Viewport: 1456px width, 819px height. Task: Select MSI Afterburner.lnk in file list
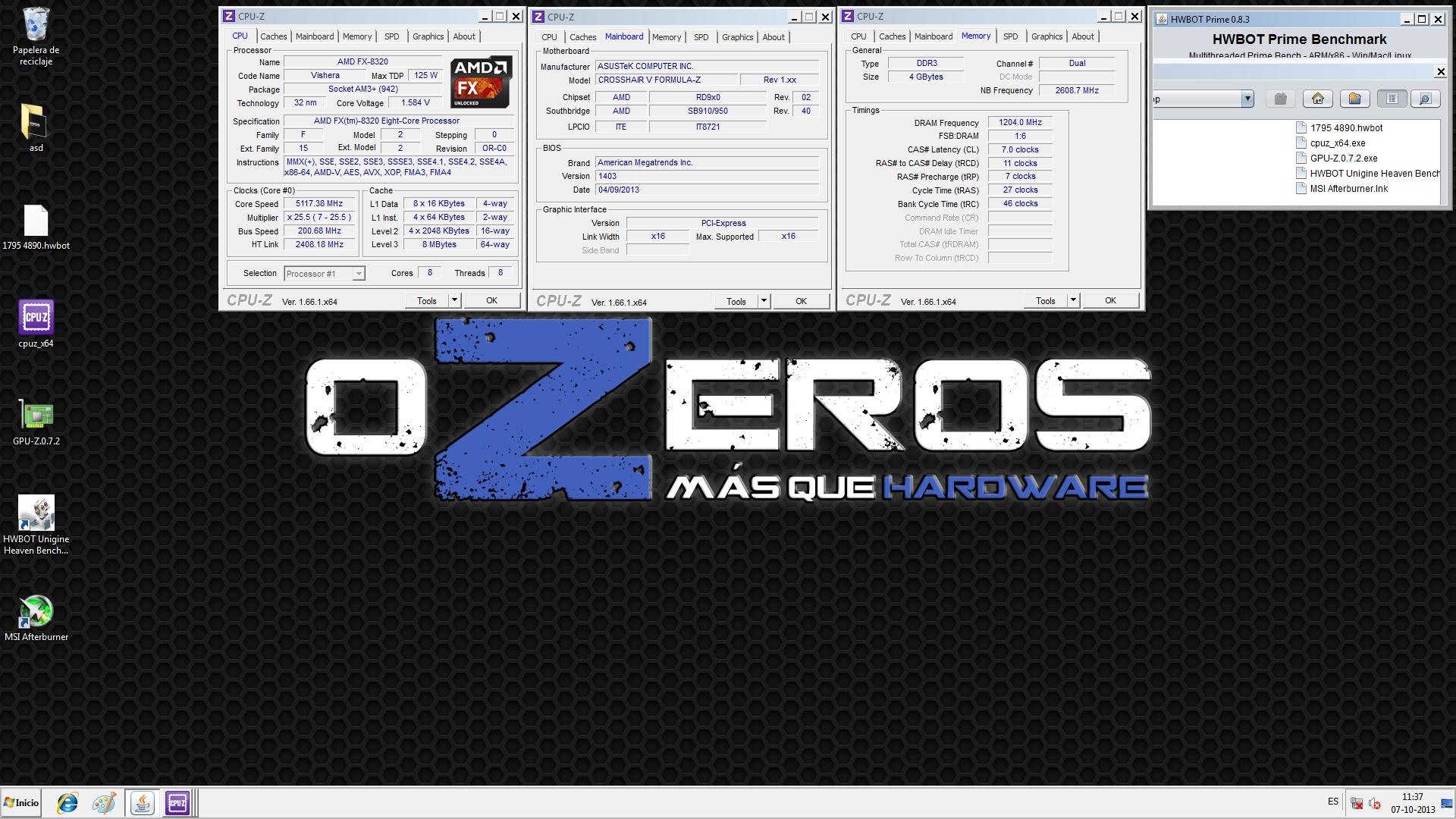[x=1342, y=189]
